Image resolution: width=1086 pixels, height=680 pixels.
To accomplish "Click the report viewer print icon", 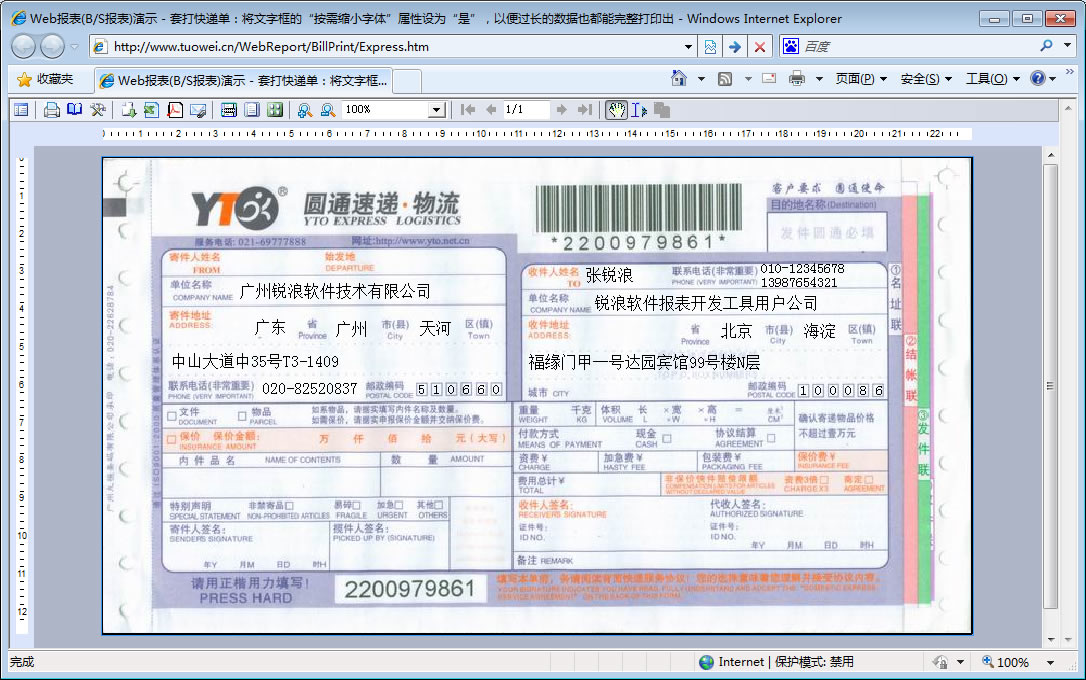I will pos(51,110).
